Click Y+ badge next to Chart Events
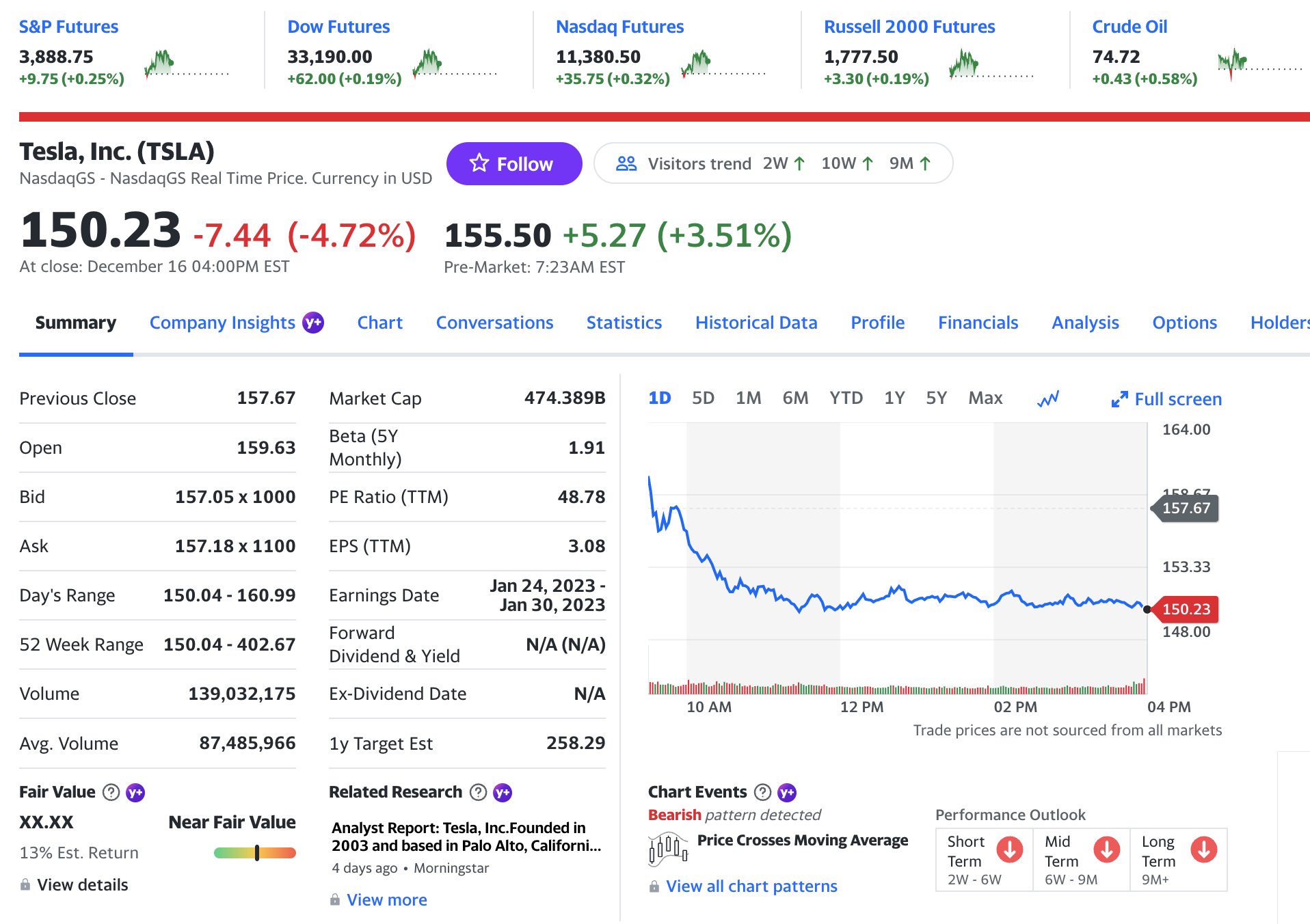This screenshot has width=1310, height=924. [x=787, y=793]
